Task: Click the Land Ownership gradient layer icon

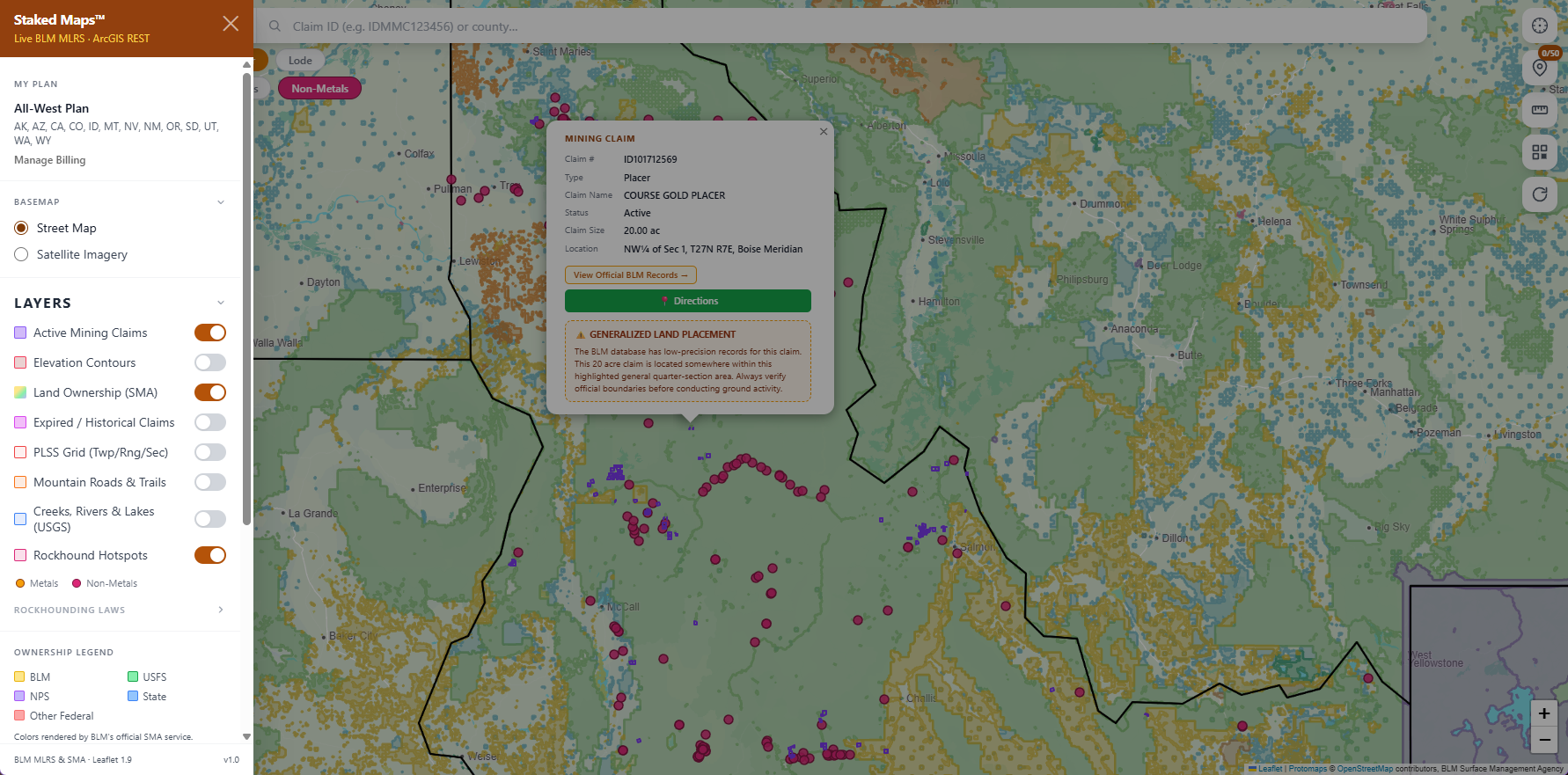Action: coord(20,392)
